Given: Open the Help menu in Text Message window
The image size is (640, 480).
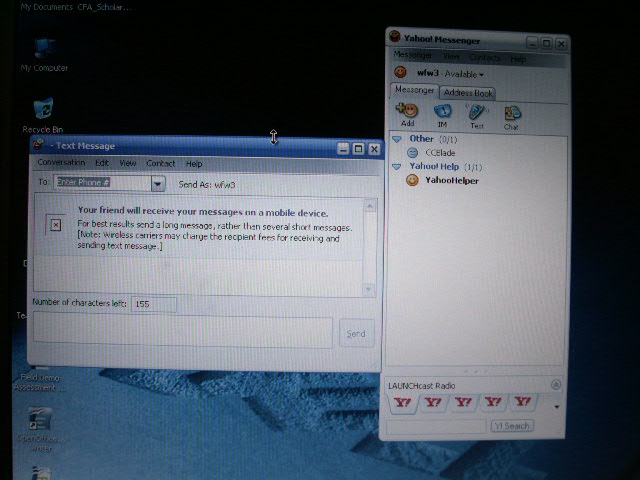Looking at the screenshot, I should tap(194, 164).
